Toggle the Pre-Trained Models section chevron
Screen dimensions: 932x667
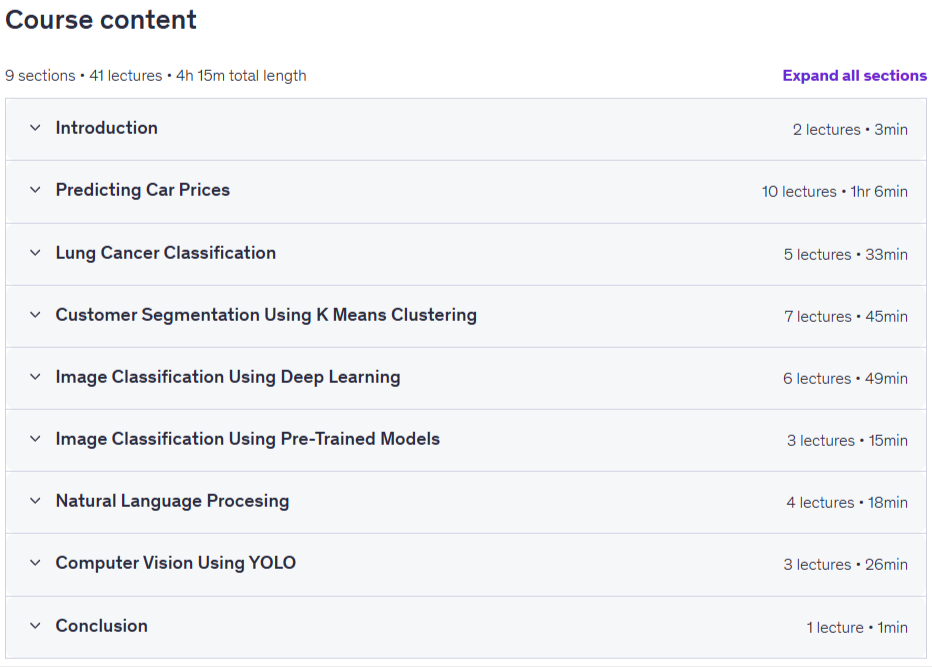point(35,439)
